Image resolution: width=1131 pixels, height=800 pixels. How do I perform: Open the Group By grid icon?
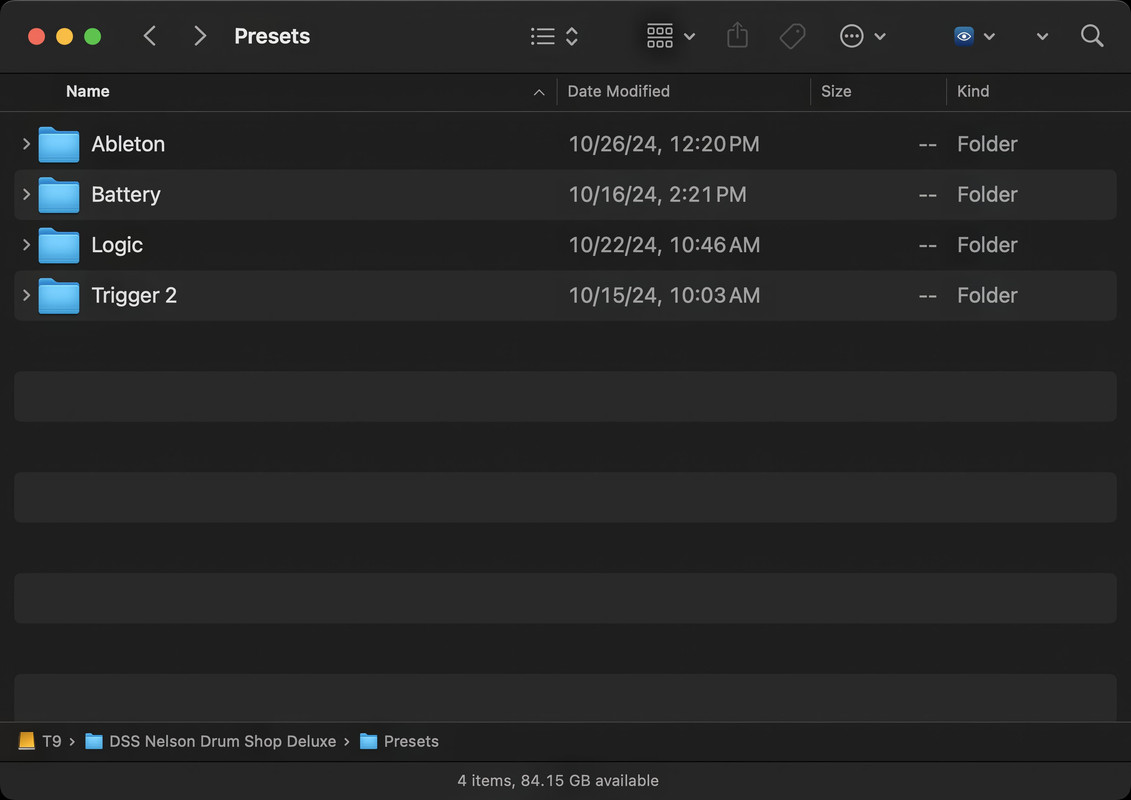click(x=659, y=35)
